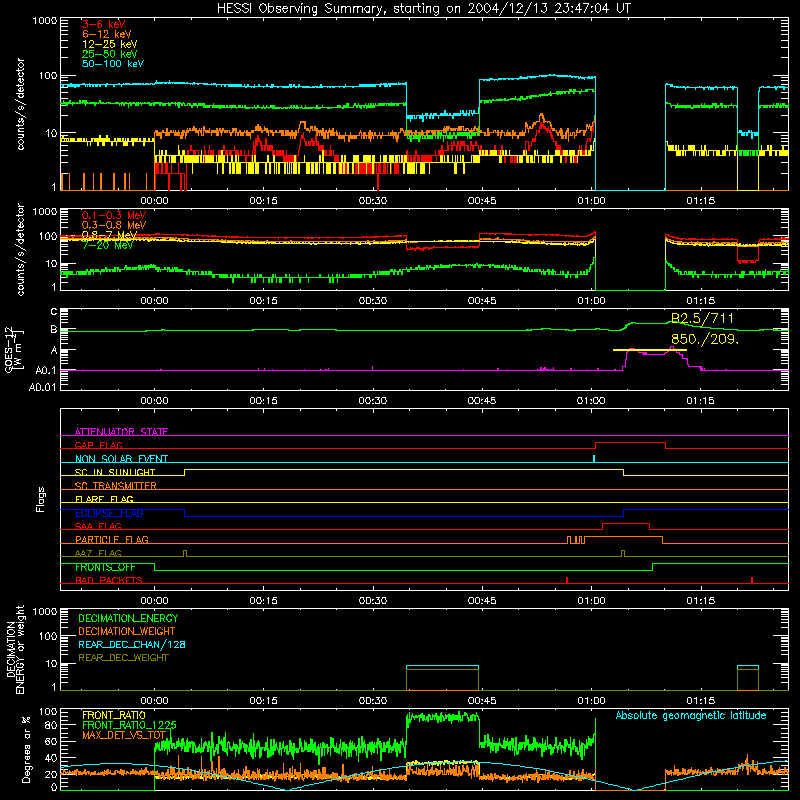The width and height of the screenshot is (800, 800).
Task: Select the SC_IN_SUNLIGHT flag label
Action: (115, 472)
